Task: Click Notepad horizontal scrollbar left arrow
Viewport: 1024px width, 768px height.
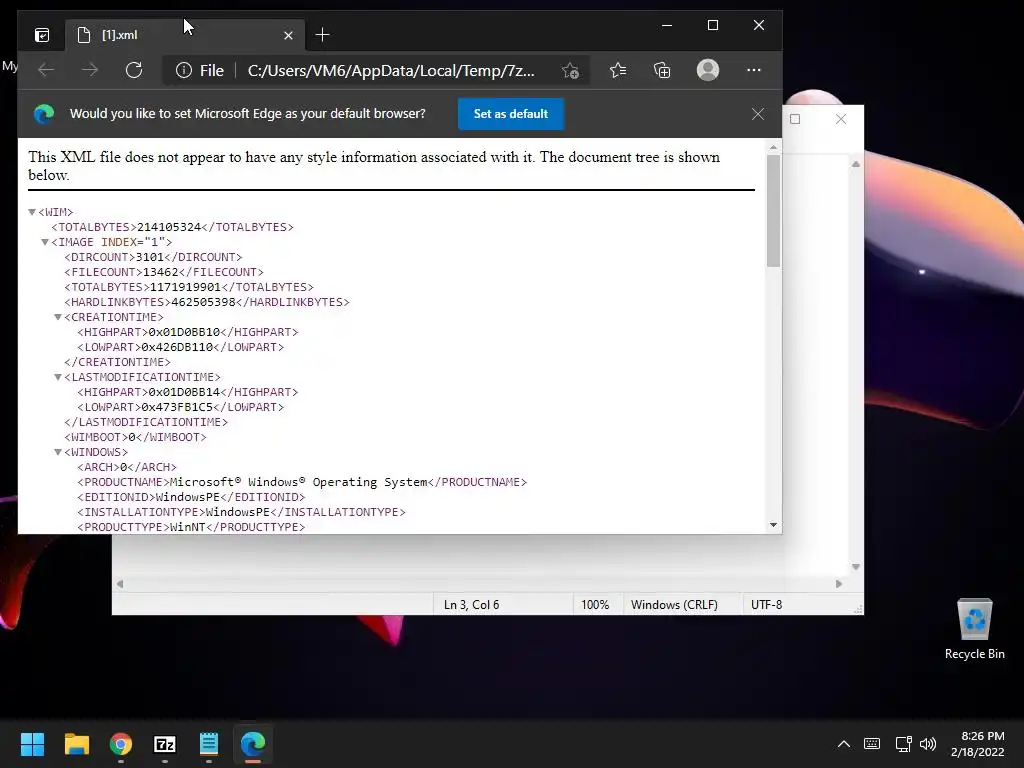Action: (x=120, y=584)
